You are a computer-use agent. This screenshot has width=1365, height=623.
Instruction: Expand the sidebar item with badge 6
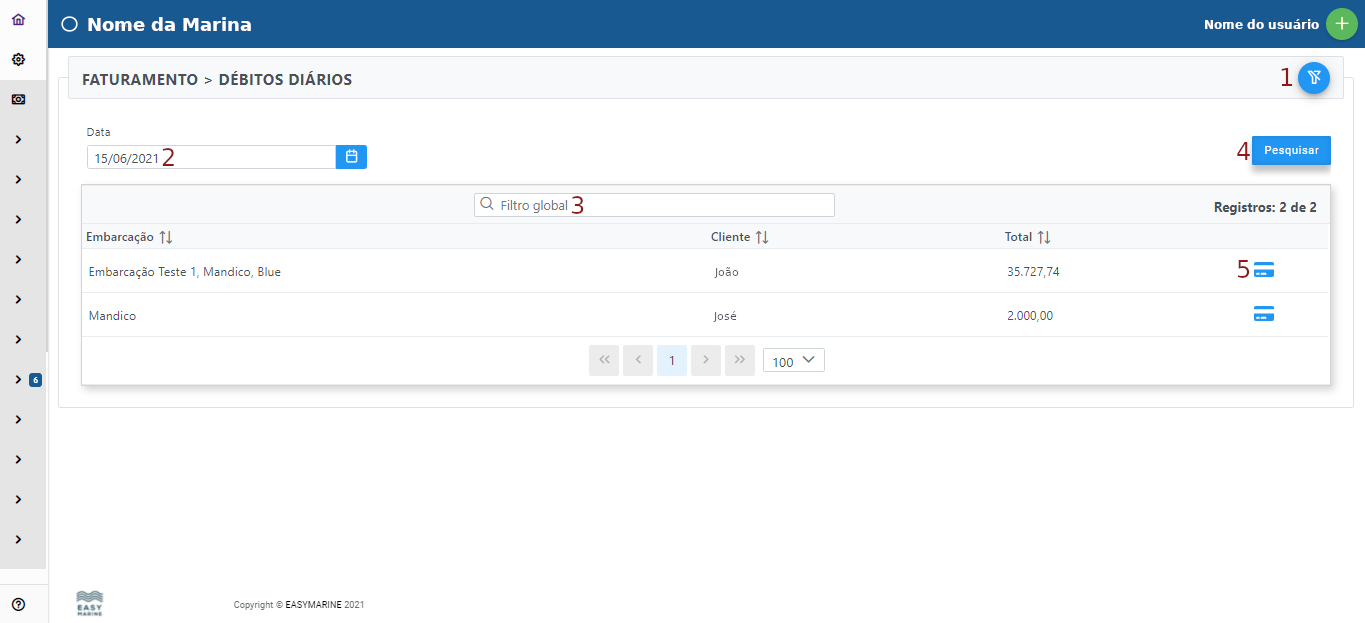pyautogui.click(x=19, y=380)
